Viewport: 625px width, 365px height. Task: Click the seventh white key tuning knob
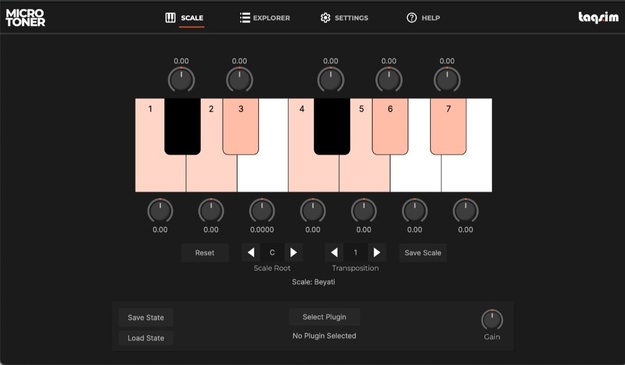tap(466, 210)
